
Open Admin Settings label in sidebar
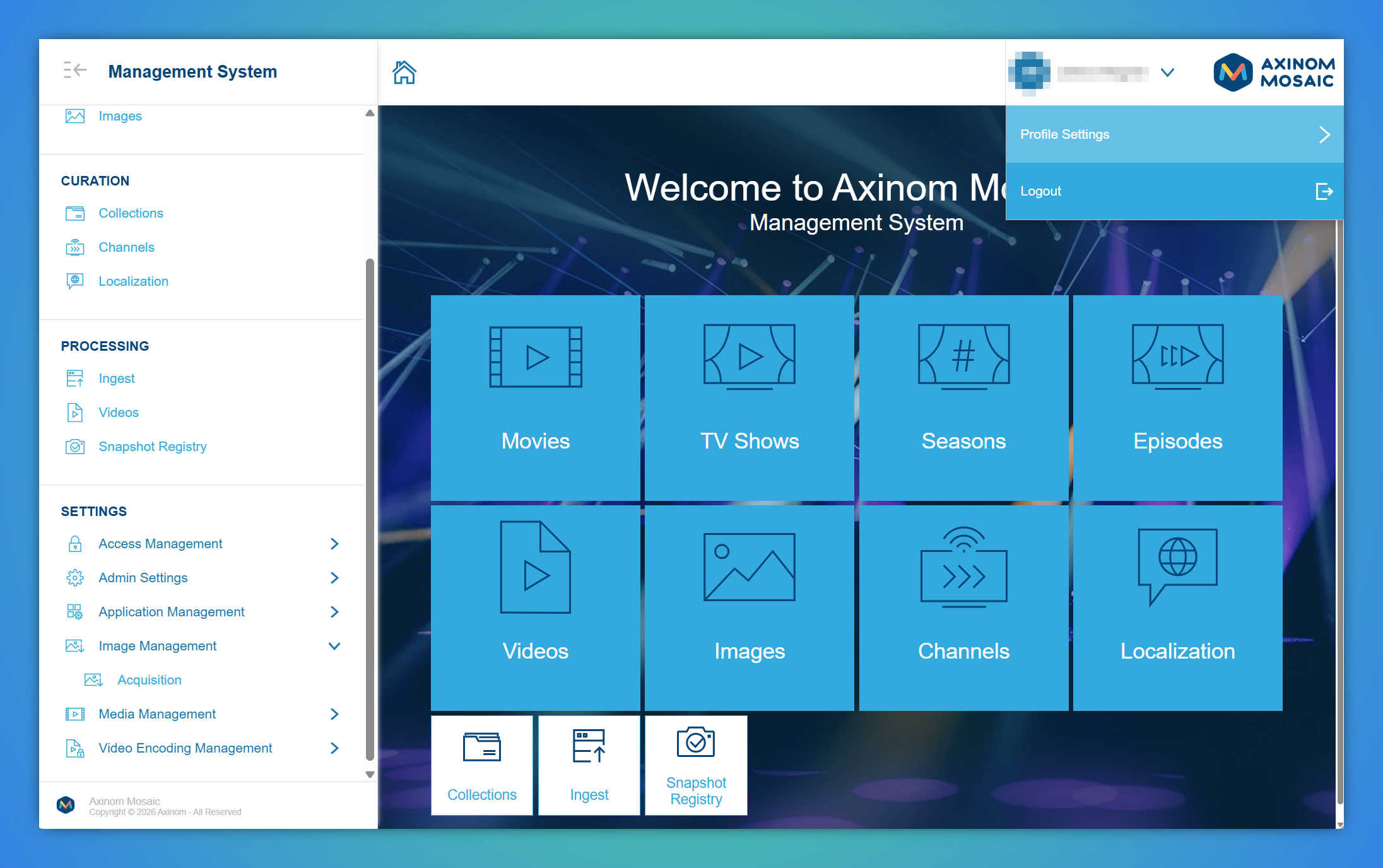(x=143, y=578)
